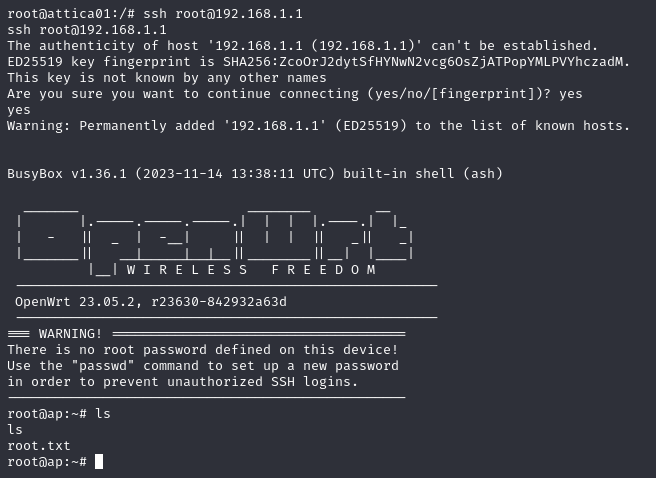Image resolution: width=656 pixels, height=478 pixels.
Task: Click the first ssh root@192.168.1.1 command
Action: (x=223, y=14)
